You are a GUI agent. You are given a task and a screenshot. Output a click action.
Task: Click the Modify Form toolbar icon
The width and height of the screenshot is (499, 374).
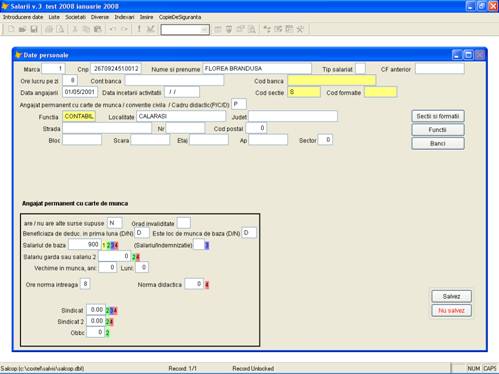click(150, 29)
